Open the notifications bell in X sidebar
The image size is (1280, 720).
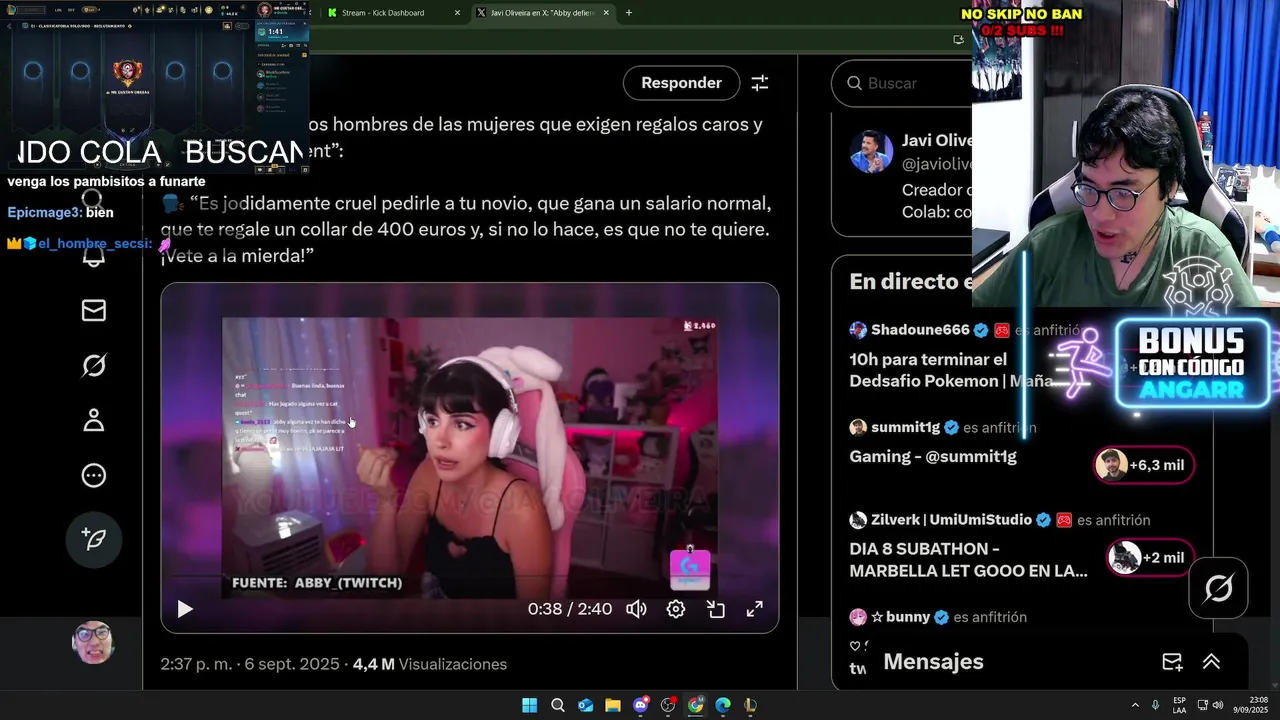(x=93, y=255)
